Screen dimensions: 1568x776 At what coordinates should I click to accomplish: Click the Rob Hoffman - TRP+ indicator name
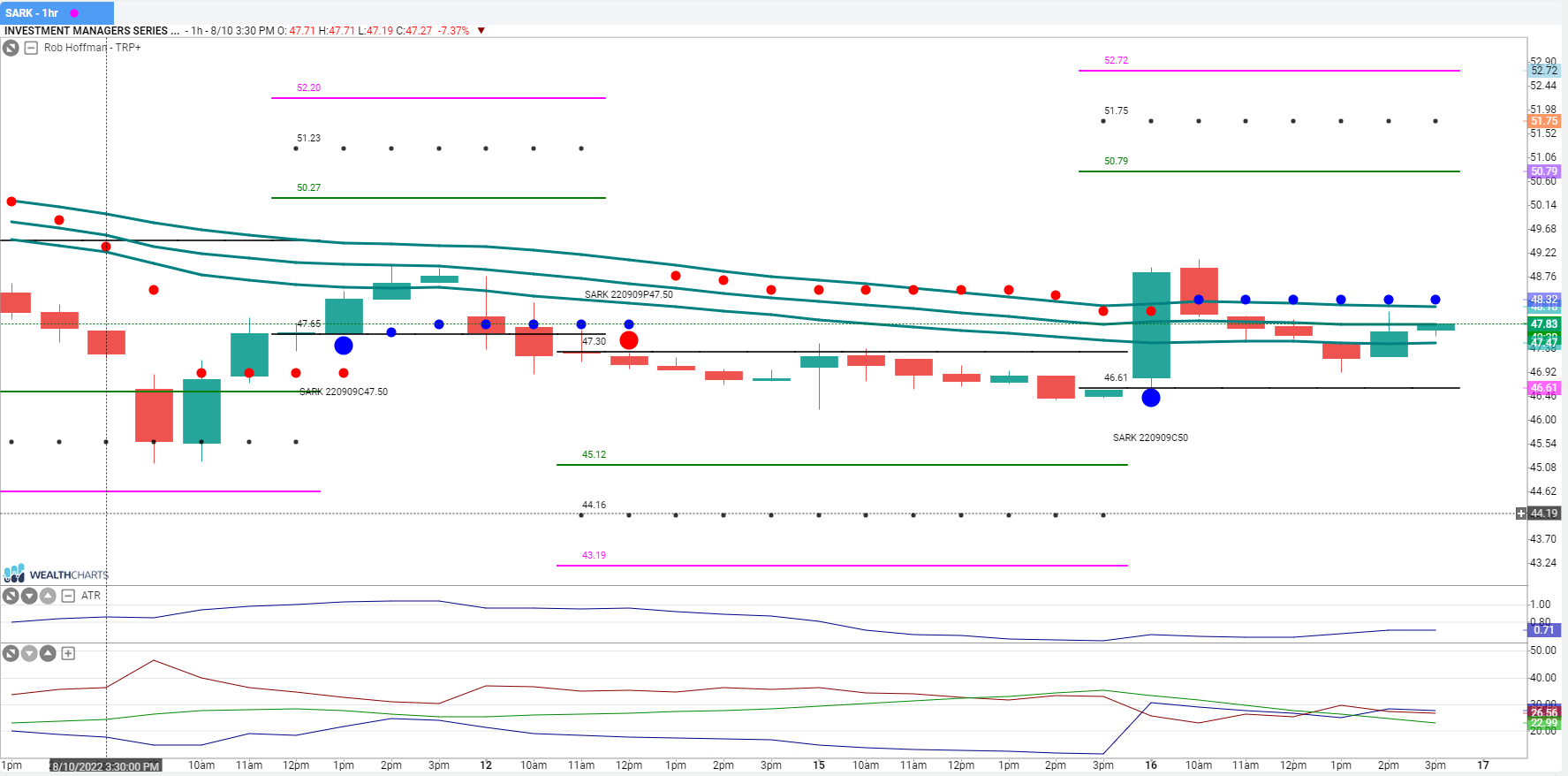(x=93, y=48)
